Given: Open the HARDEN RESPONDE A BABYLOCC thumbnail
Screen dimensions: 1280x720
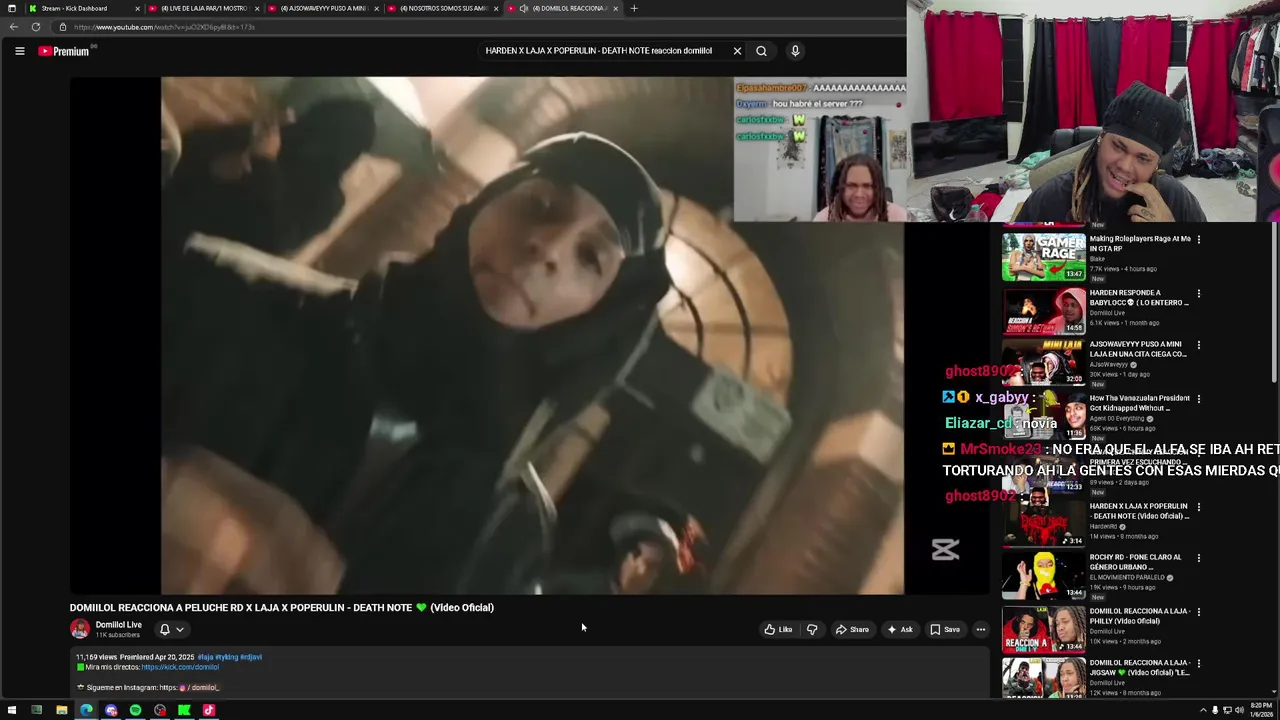Looking at the screenshot, I should click(x=1043, y=310).
